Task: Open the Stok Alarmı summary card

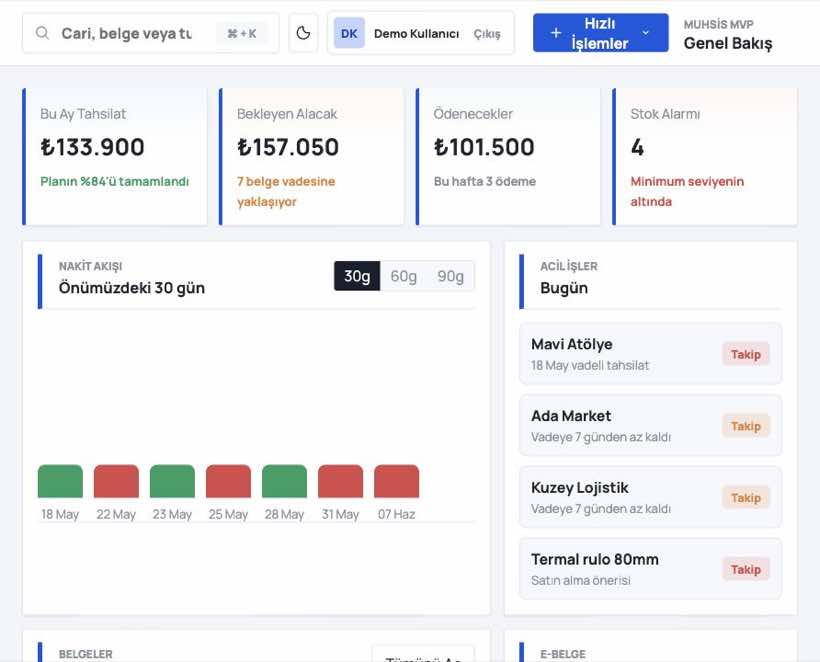Action: (x=705, y=156)
